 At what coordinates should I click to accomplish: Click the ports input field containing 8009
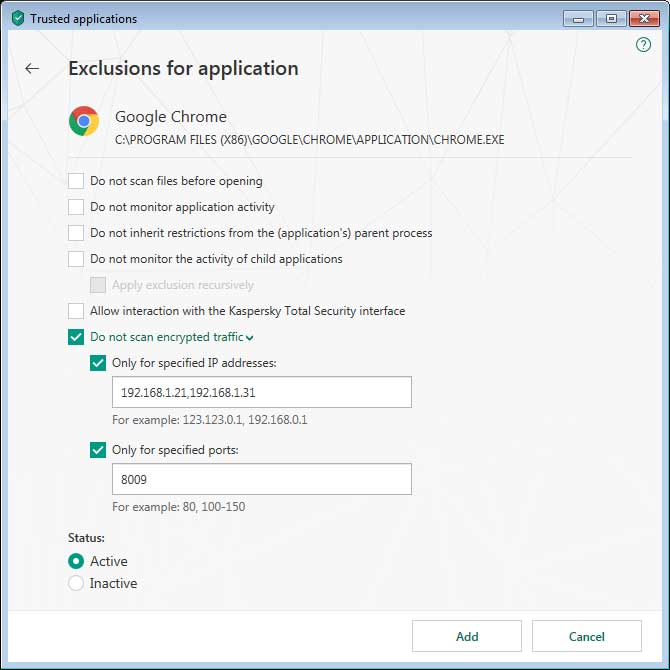click(262, 479)
